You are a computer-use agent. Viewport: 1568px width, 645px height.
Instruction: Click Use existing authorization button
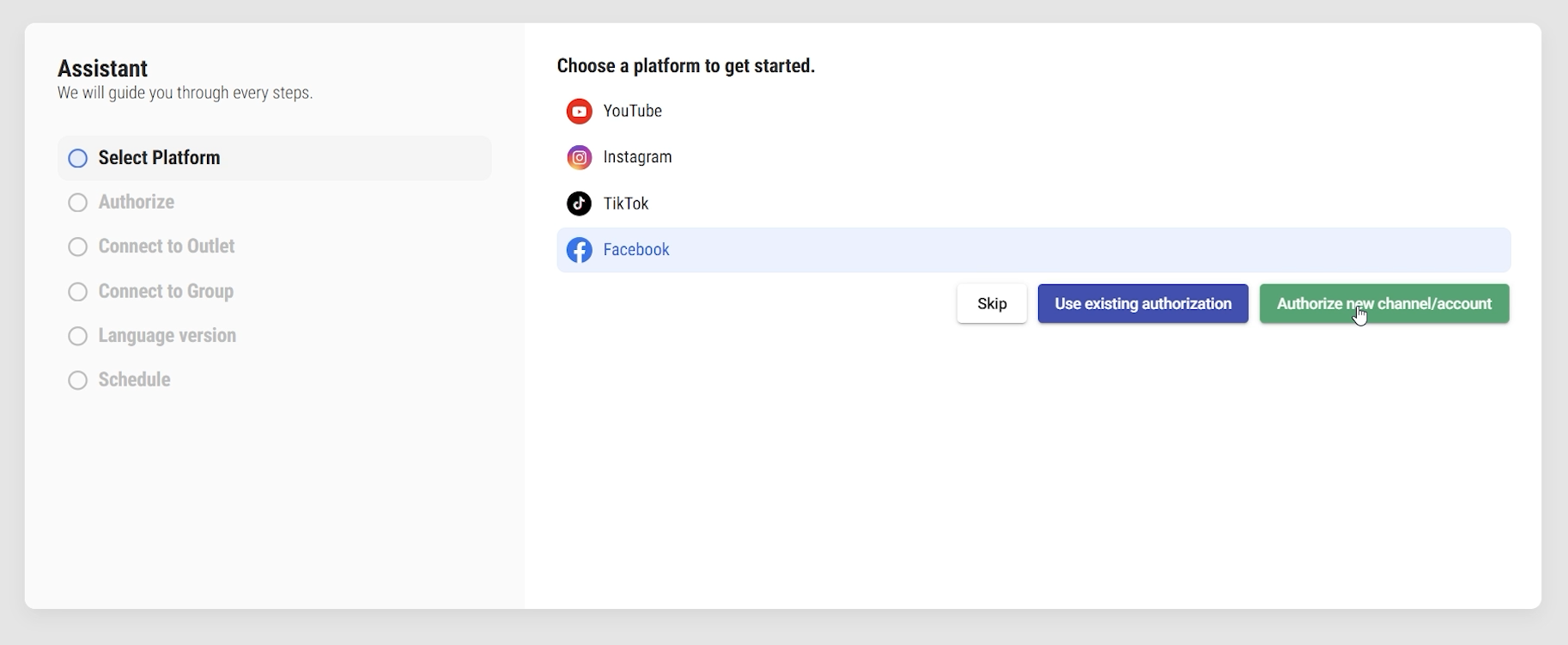(x=1143, y=304)
